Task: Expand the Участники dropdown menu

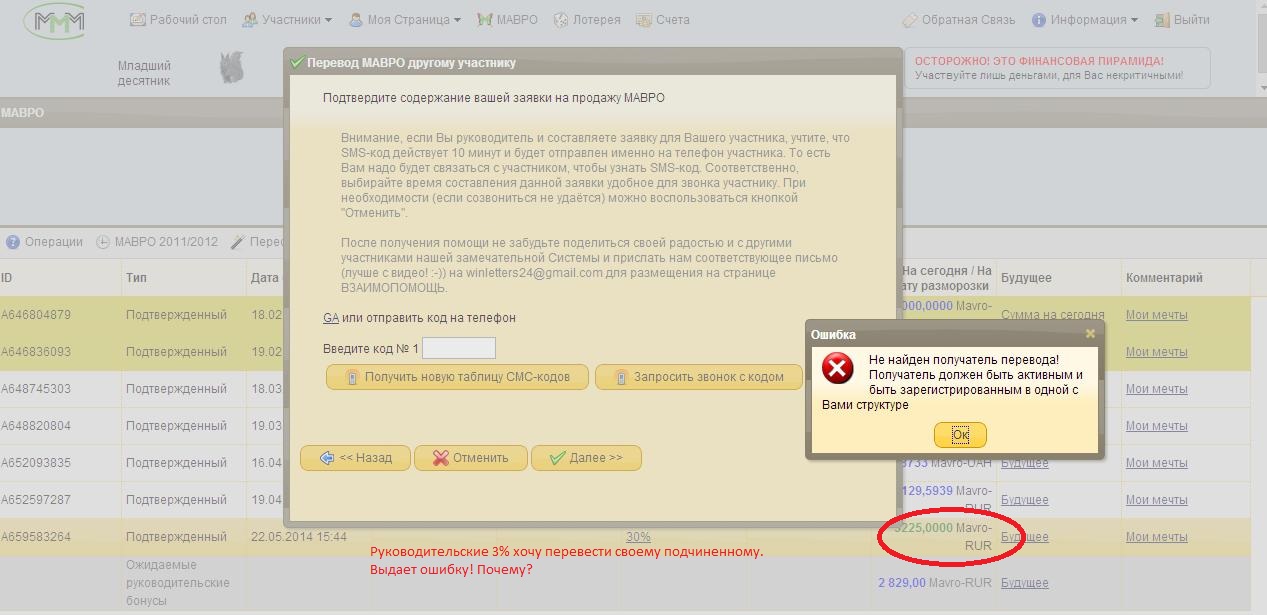Action: (288, 19)
